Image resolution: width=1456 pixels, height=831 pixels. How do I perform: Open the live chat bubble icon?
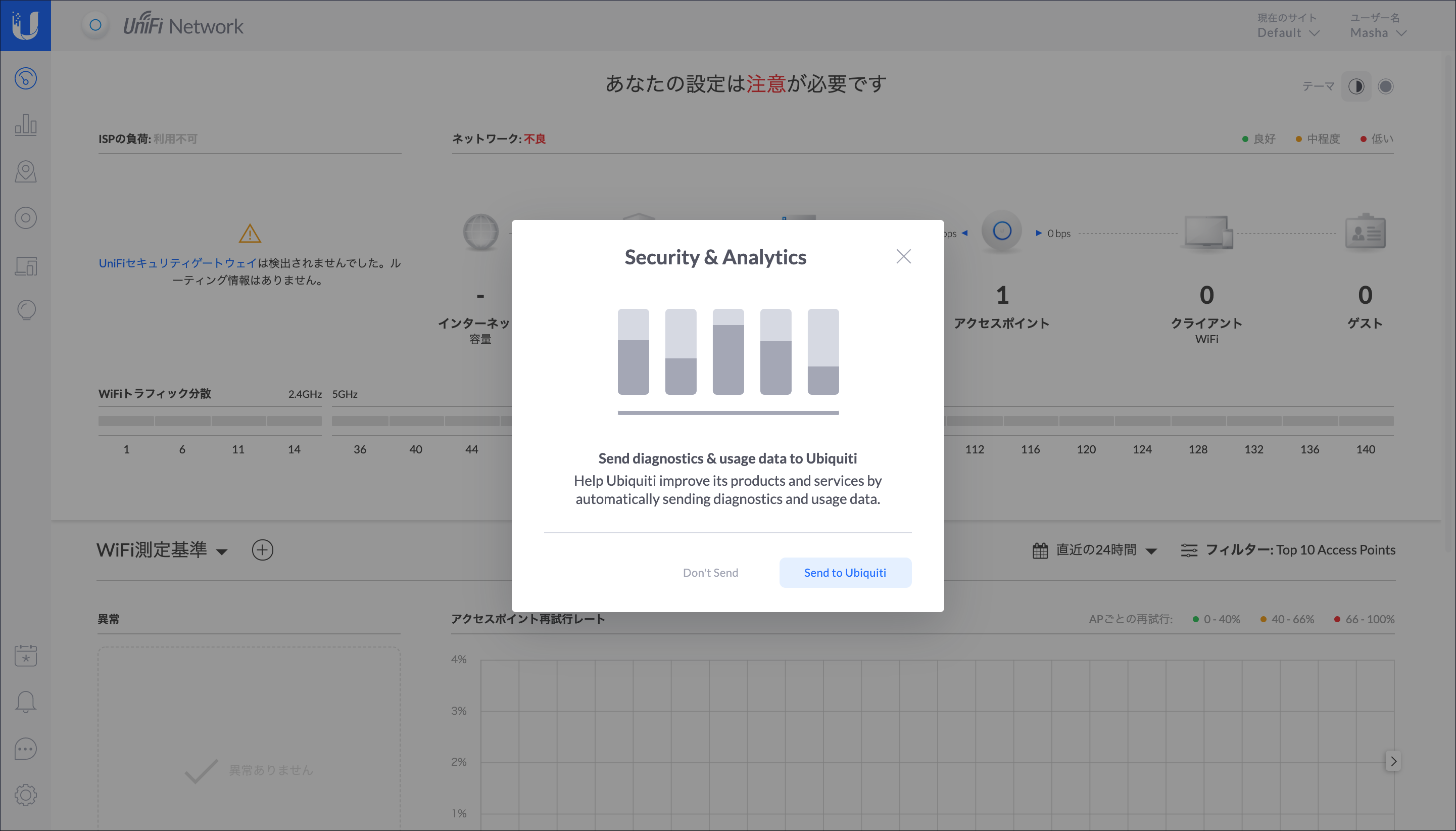pos(26,749)
